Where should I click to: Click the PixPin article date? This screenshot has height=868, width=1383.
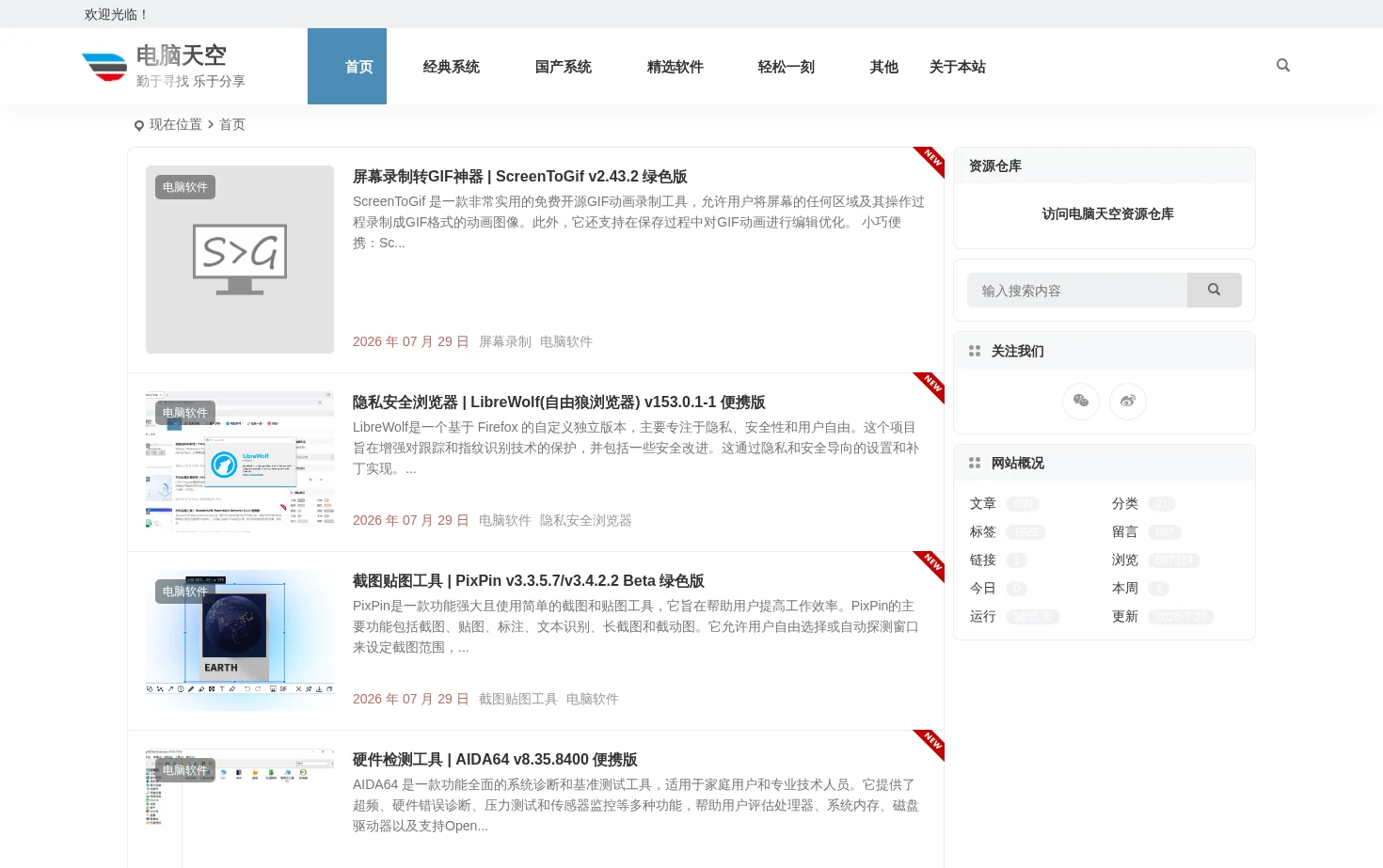(411, 700)
